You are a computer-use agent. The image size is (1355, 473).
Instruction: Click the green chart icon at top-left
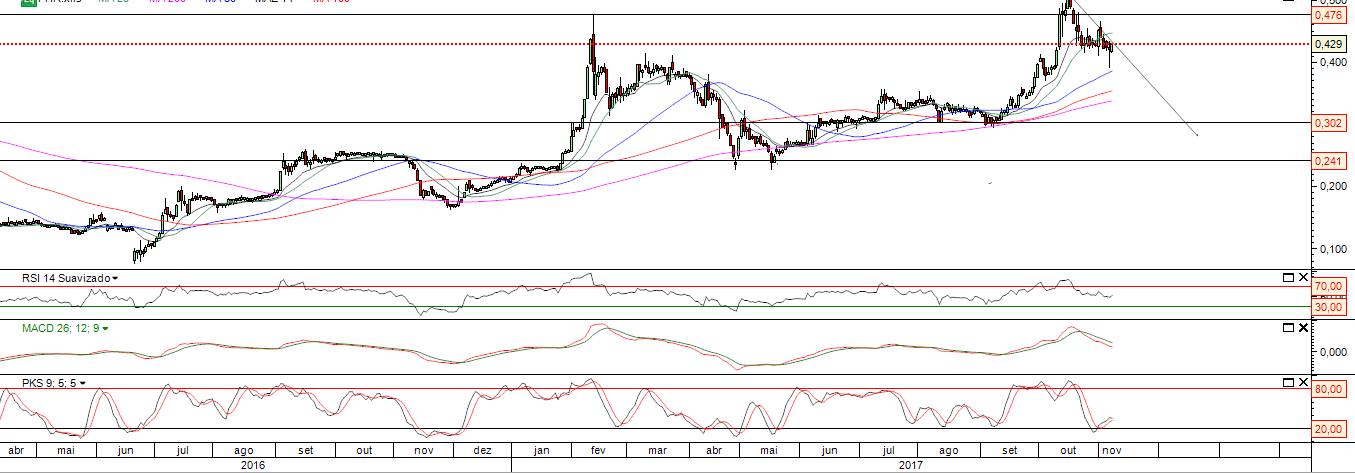[x=30, y=3]
